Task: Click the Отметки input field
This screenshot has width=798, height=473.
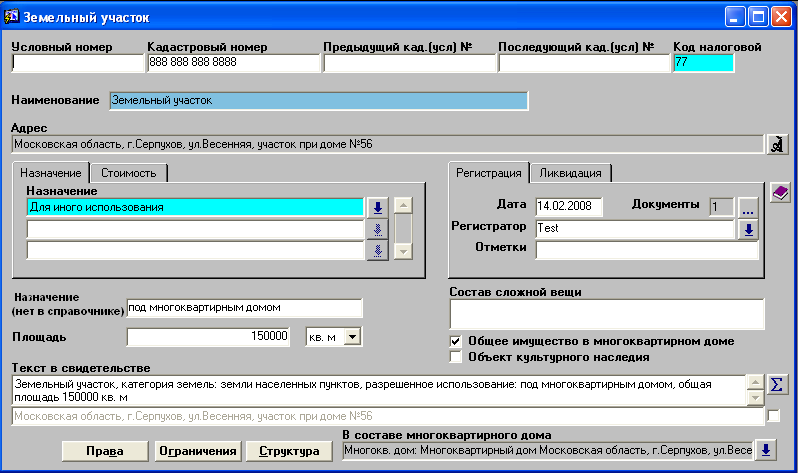Action: pos(647,250)
